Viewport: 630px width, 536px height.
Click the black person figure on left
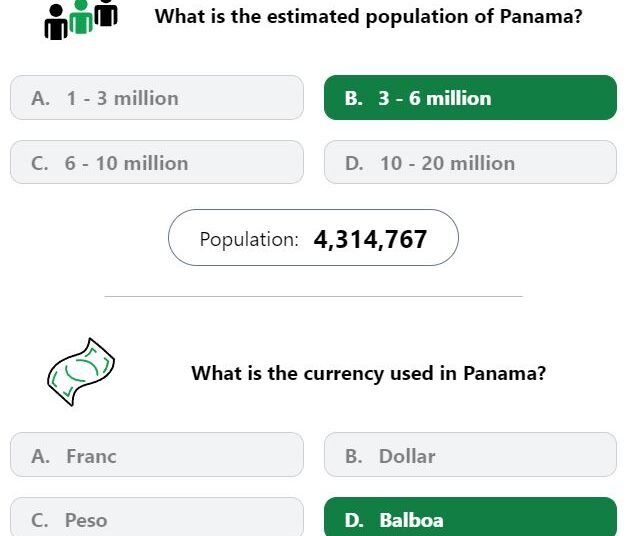point(56,23)
